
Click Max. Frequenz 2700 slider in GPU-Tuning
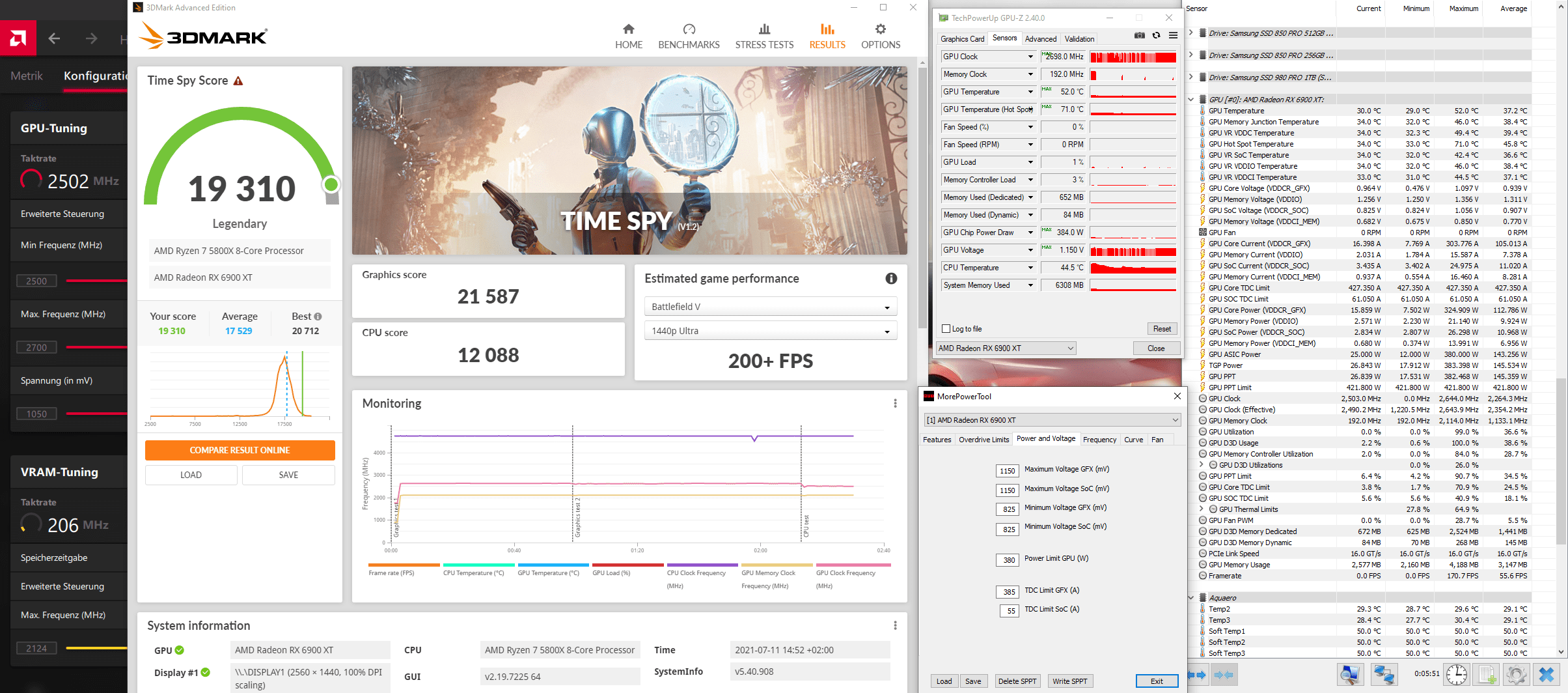(x=96, y=347)
